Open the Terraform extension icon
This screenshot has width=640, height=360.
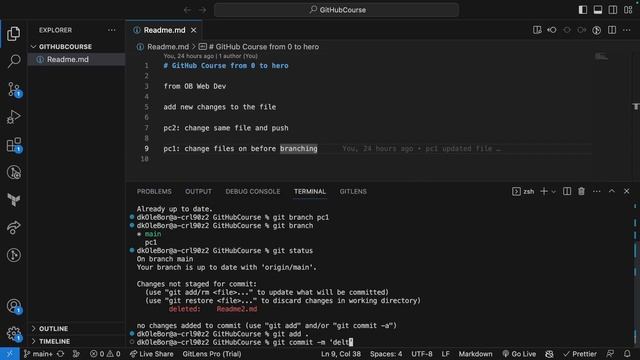click(x=13, y=200)
